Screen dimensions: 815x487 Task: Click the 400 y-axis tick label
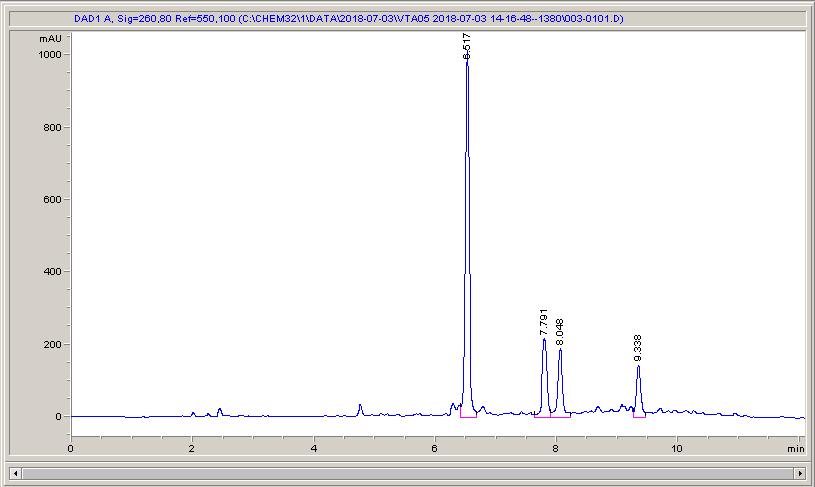(52, 272)
